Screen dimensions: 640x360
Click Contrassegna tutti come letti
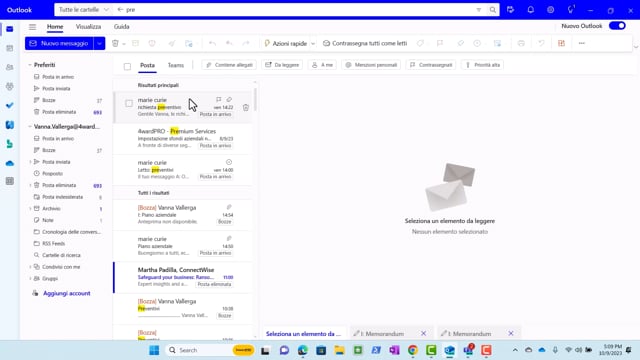point(365,43)
